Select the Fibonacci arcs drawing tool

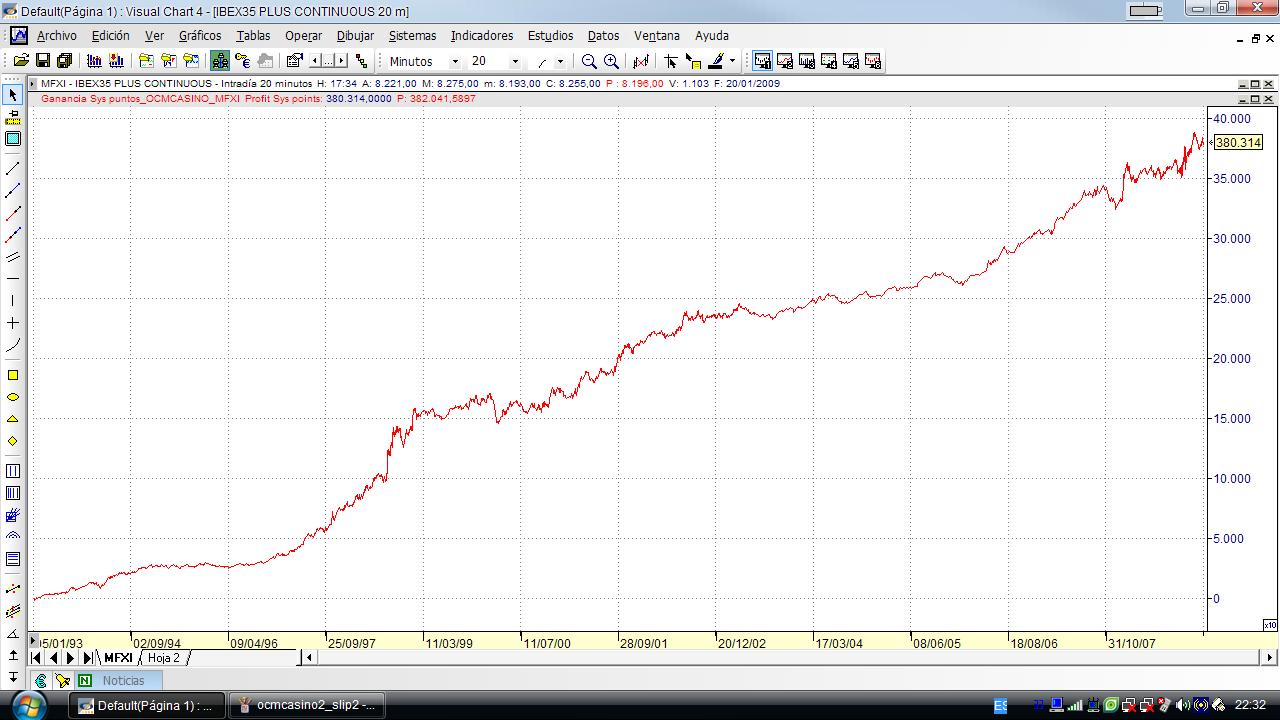tap(13, 537)
